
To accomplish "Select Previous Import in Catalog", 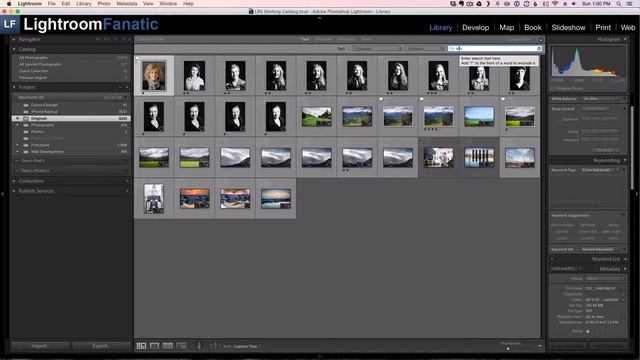I will (x=33, y=78).
